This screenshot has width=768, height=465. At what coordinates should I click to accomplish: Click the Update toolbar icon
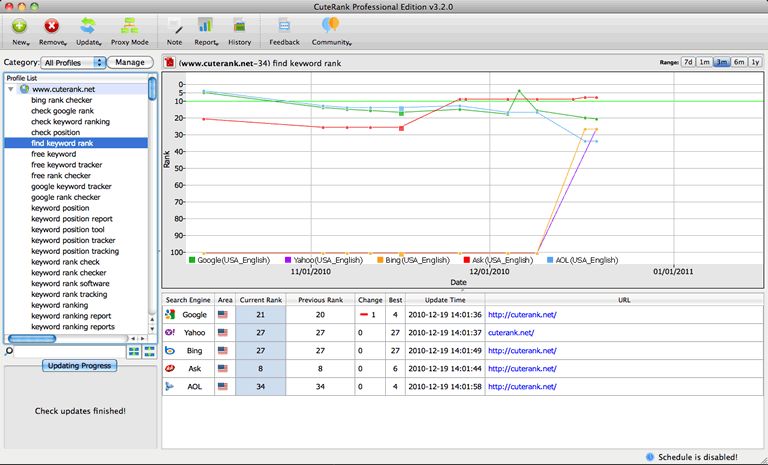[88, 26]
